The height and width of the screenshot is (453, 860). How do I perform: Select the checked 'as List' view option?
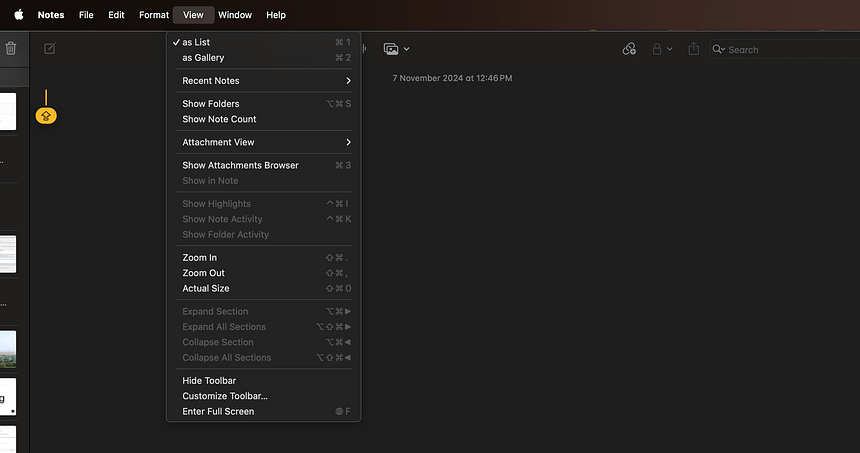coord(263,42)
